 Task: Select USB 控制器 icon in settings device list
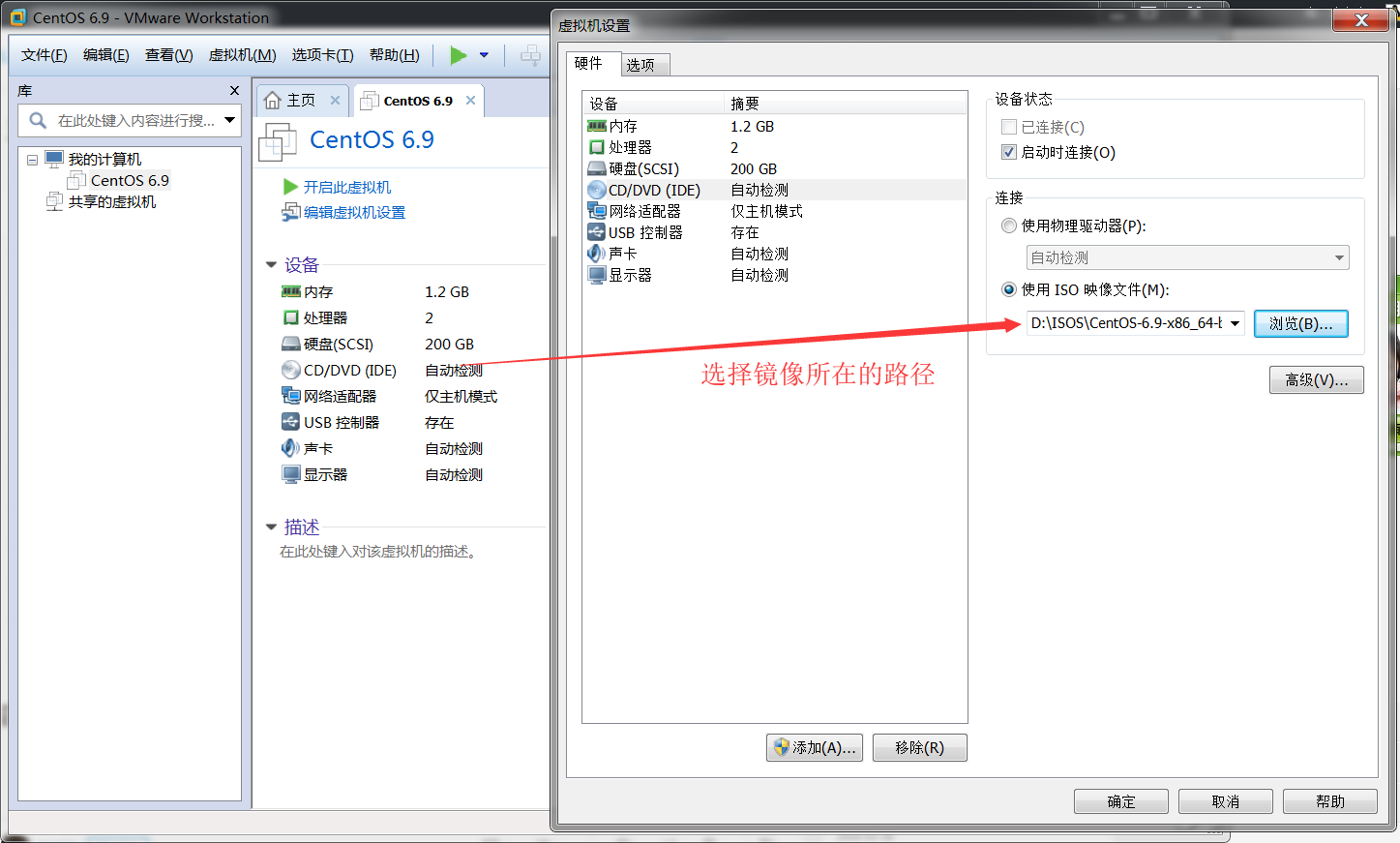596,232
